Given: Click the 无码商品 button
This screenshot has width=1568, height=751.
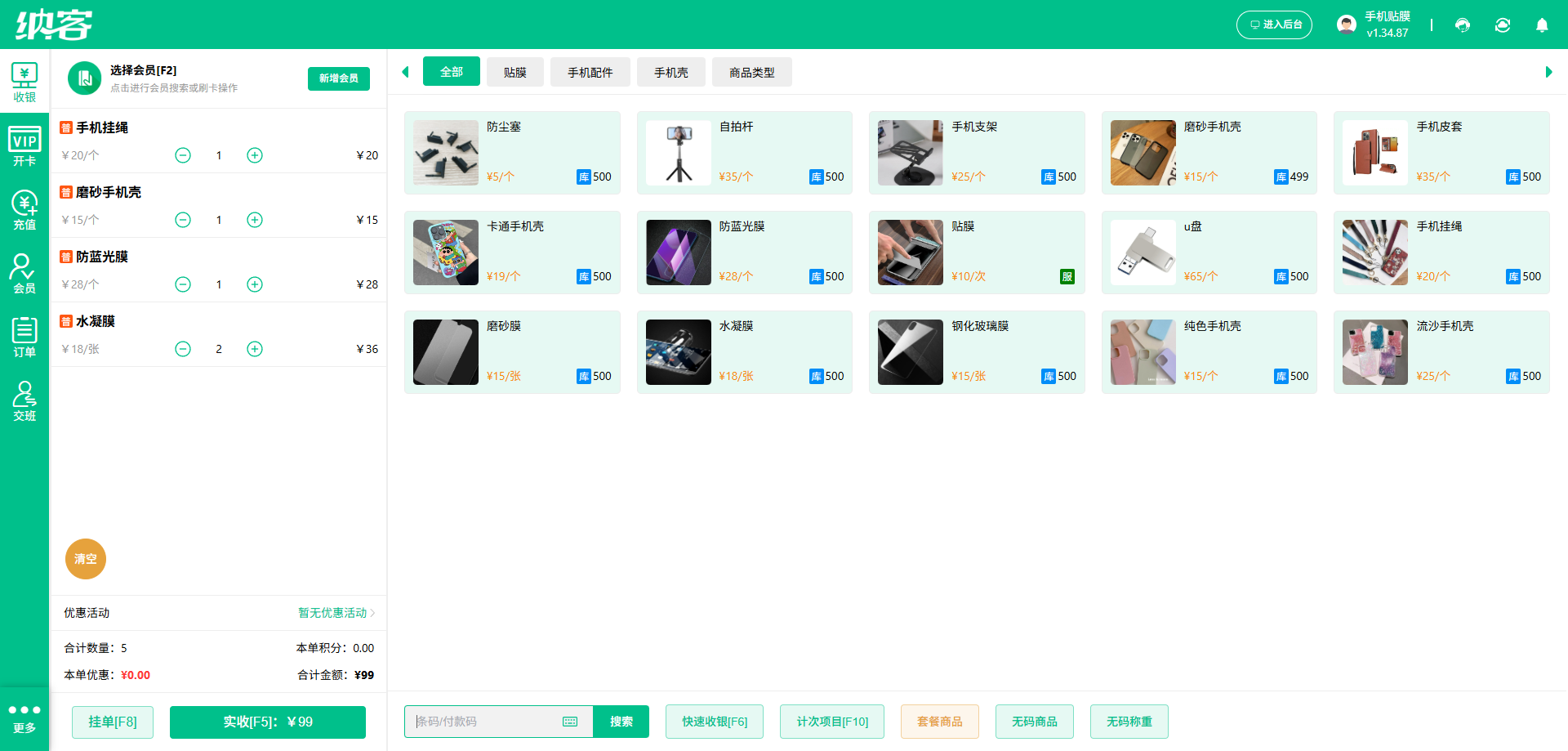Looking at the screenshot, I should pyautogui.click(x=1035, y=722).
